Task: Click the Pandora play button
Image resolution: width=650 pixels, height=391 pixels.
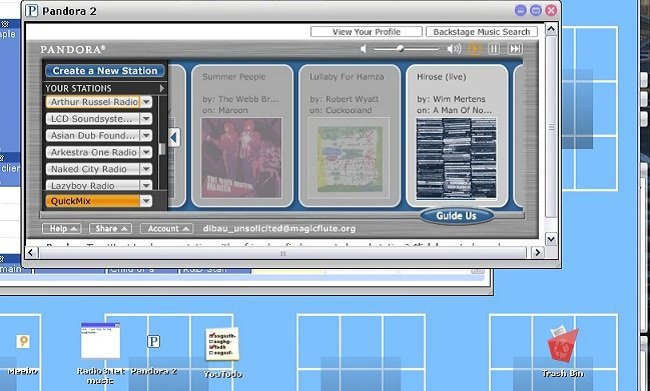Action: [474, 49]
